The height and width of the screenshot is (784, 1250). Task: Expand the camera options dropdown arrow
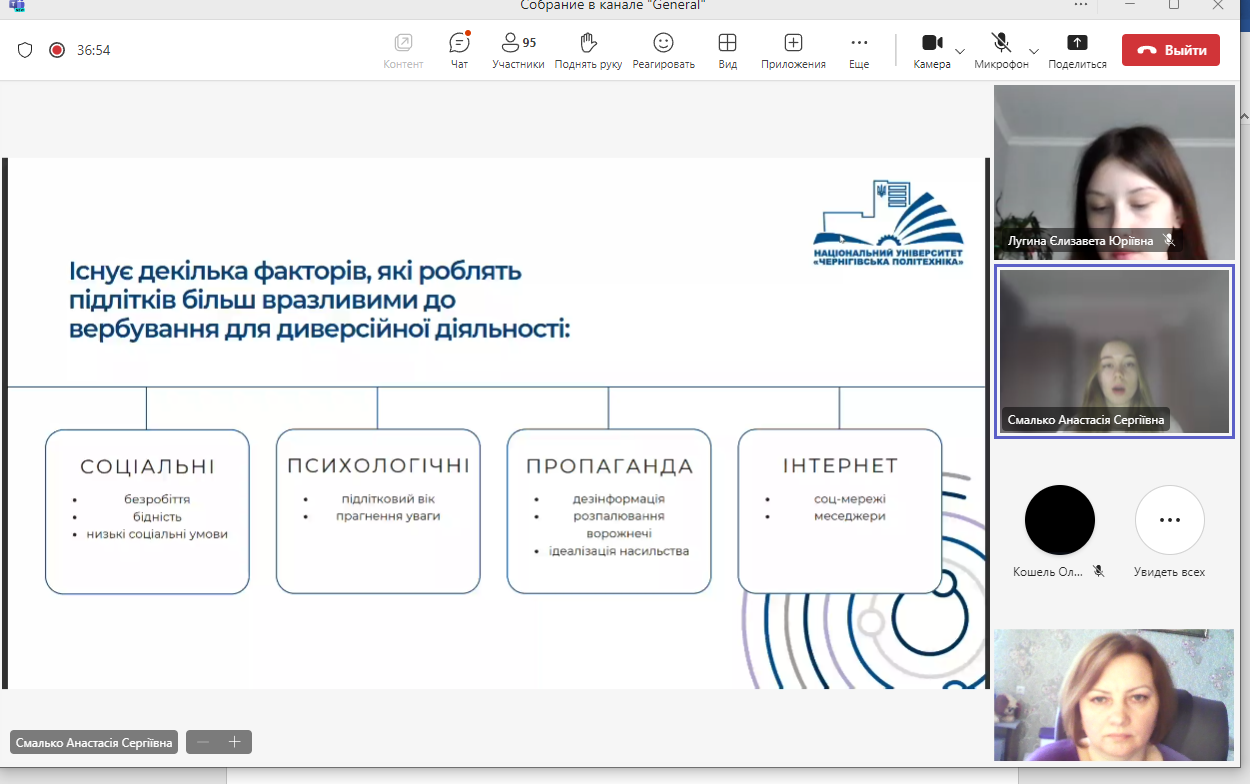coord(960,51)
